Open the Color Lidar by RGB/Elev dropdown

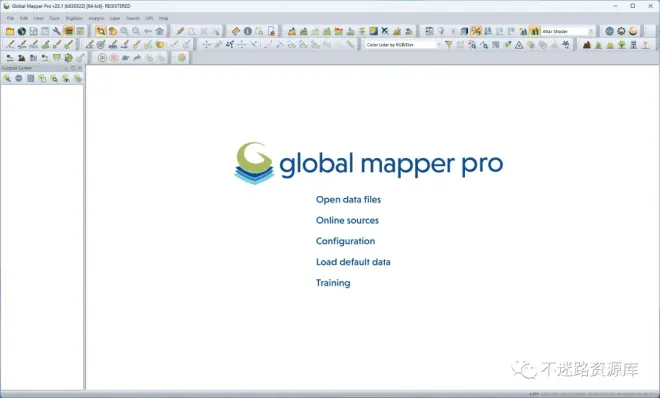coord(439,45)
